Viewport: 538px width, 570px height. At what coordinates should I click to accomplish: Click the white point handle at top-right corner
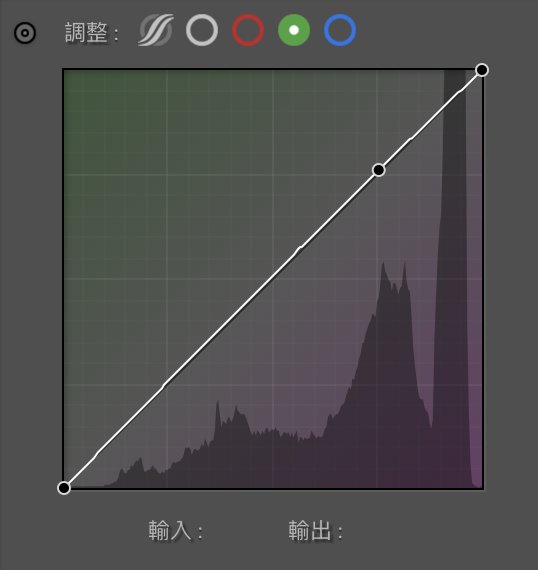(x=482, y=70)
